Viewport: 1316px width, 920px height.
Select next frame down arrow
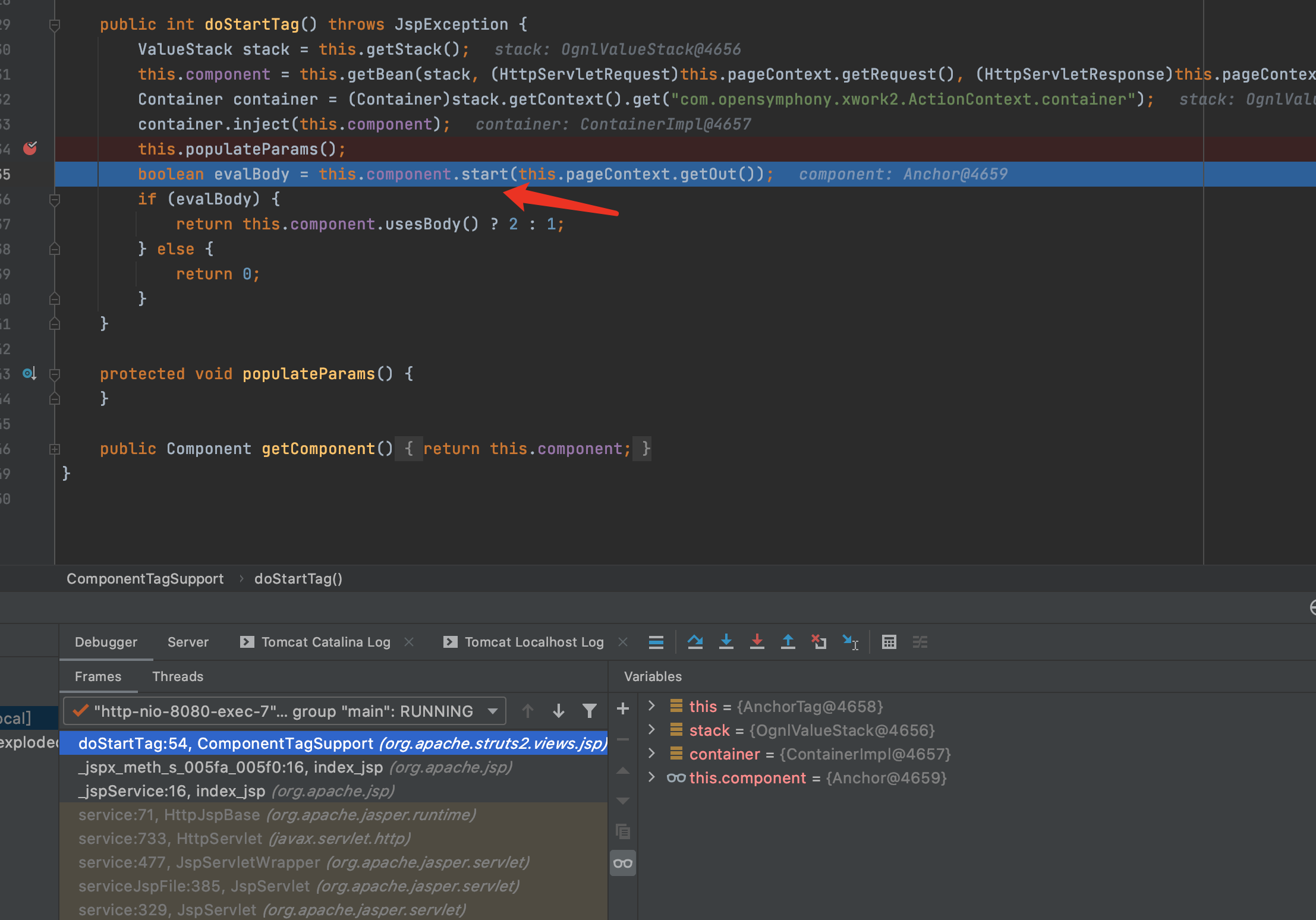click(558, 711)
